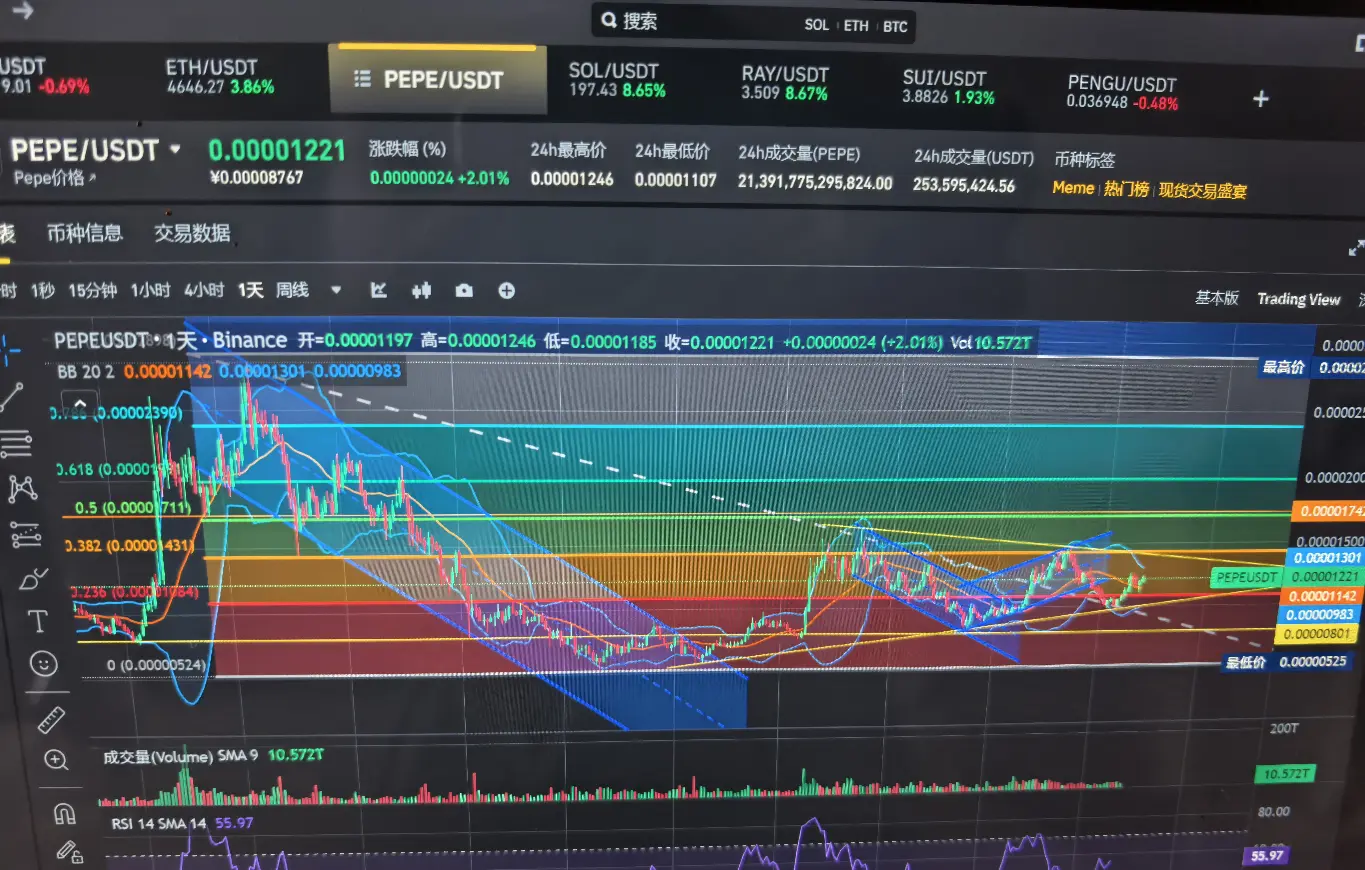Toggle lock all drawings
This screenshot has height=870, width=1365.
point(69,853)
